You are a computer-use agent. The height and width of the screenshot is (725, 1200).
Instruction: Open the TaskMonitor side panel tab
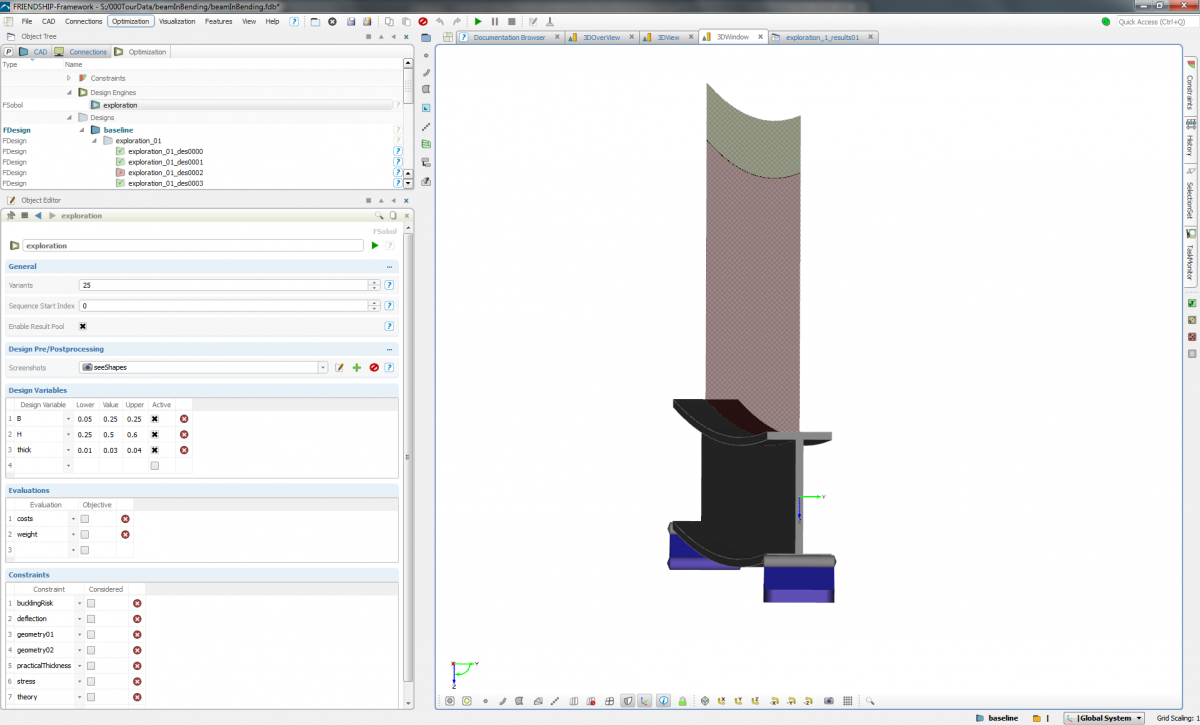click(1191, 259)
